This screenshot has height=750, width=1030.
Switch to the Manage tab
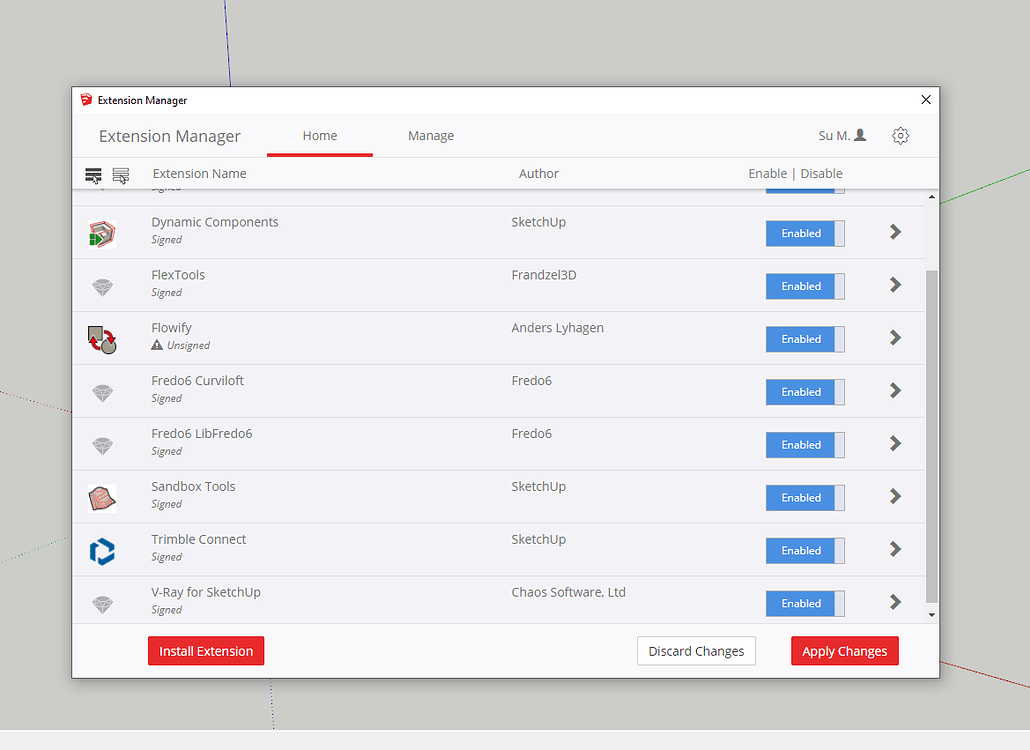[431, 136]
